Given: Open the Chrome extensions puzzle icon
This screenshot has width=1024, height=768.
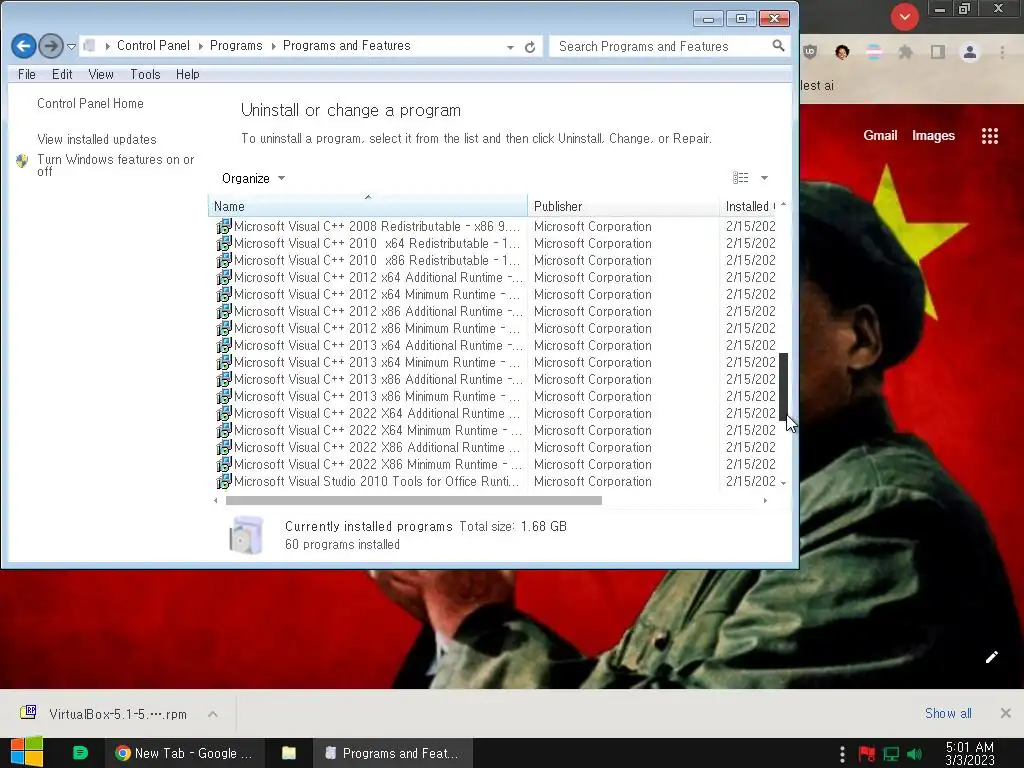Looking at the screenshot, I should (905, 52).
